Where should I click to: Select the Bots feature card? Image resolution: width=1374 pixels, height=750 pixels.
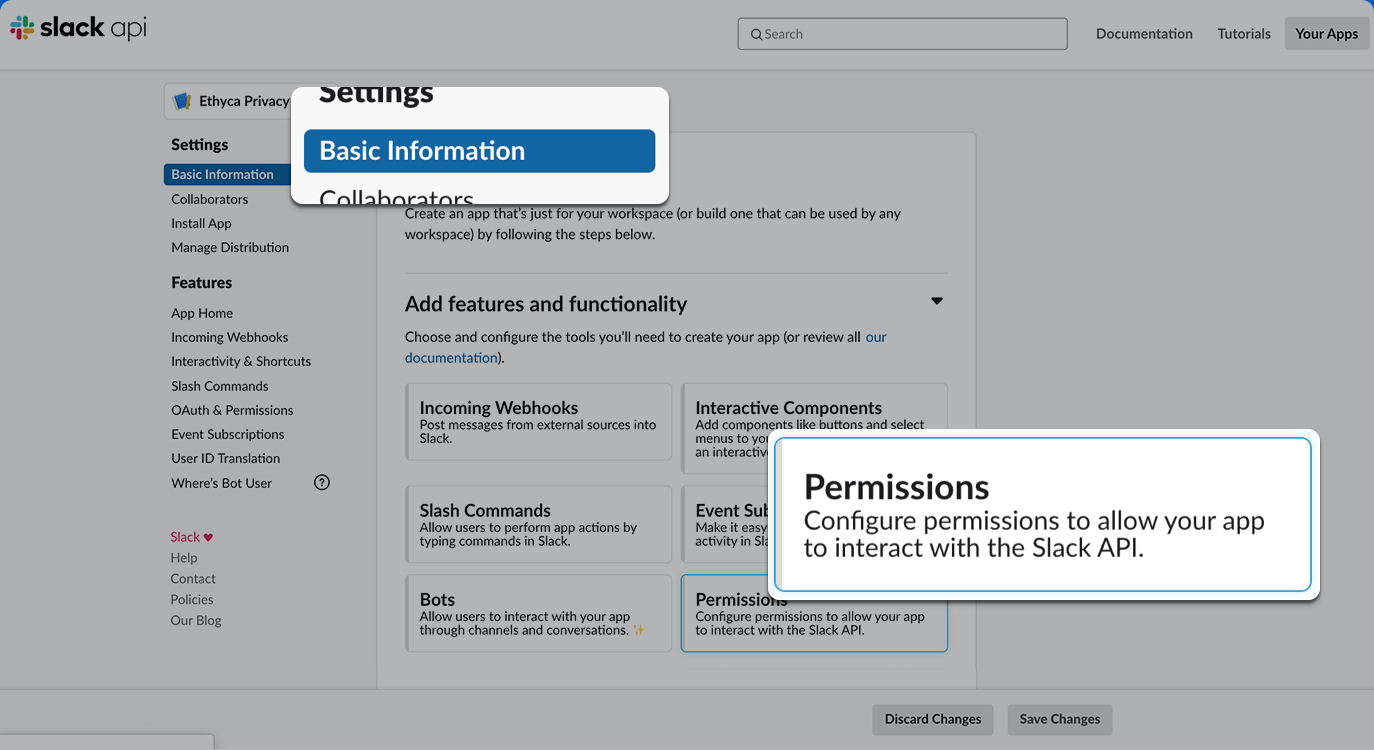tap(538, 613)
